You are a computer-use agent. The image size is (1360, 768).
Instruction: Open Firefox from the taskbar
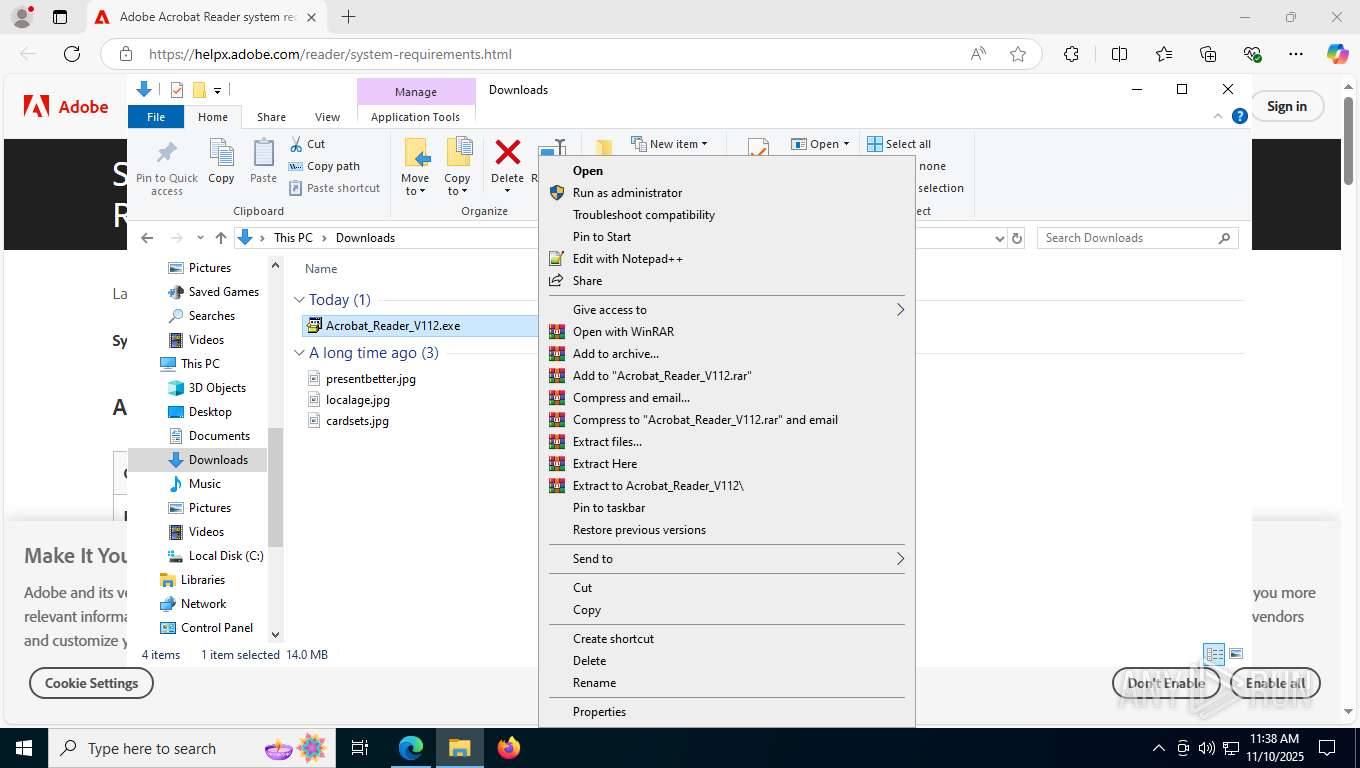coord(509,748)
